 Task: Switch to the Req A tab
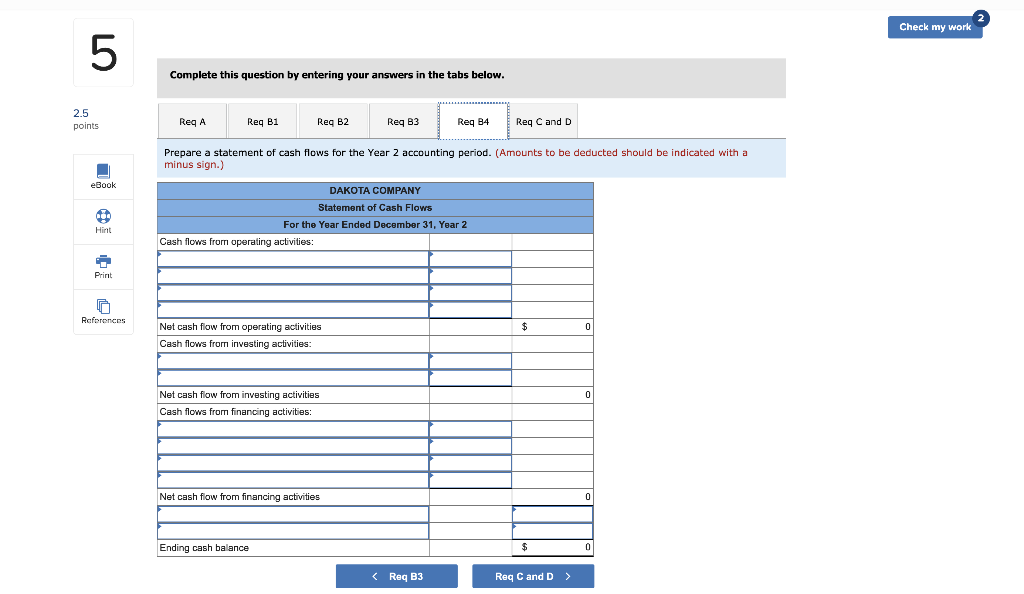click(192, 121)
